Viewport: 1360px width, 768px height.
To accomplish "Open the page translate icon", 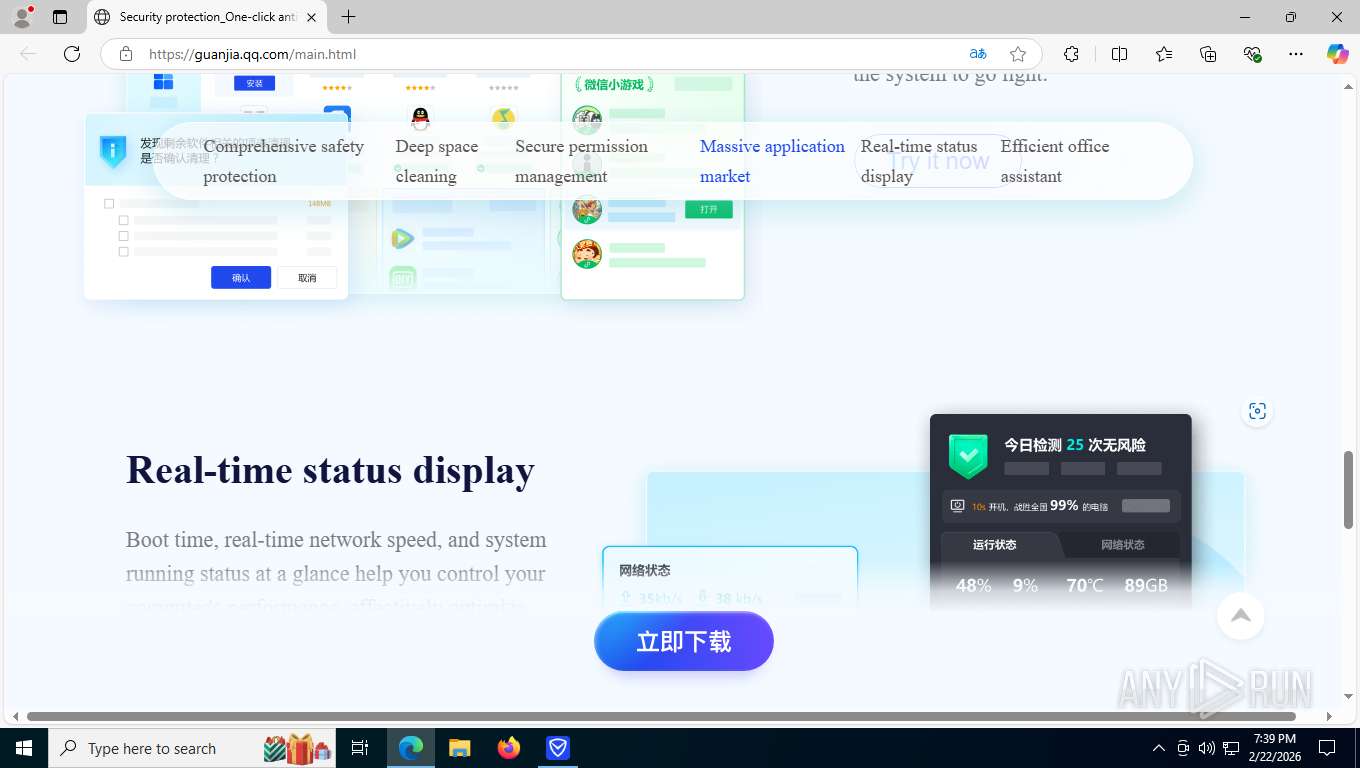I will click(978, 54).
